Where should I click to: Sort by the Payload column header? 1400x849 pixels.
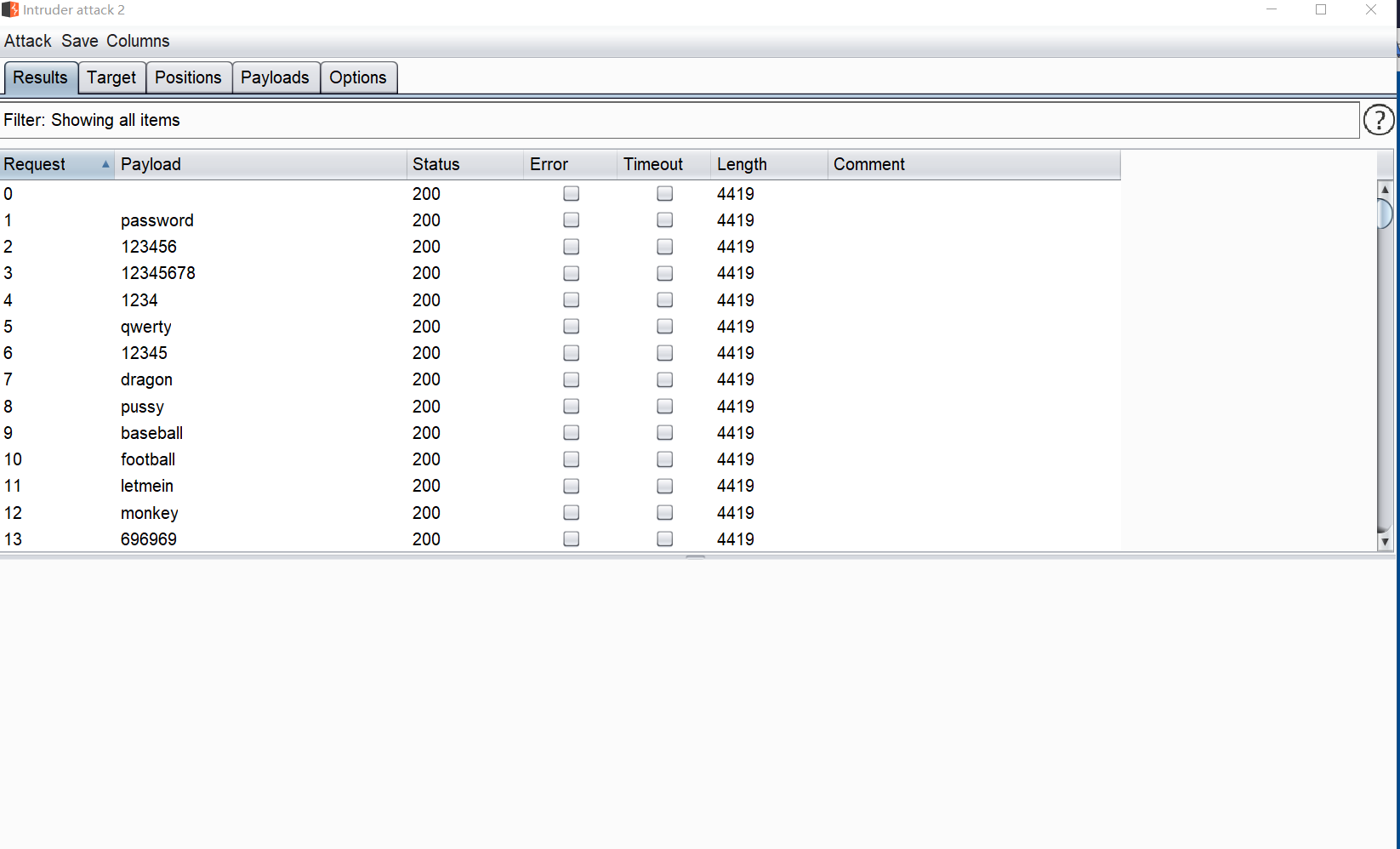click(260, 164)
